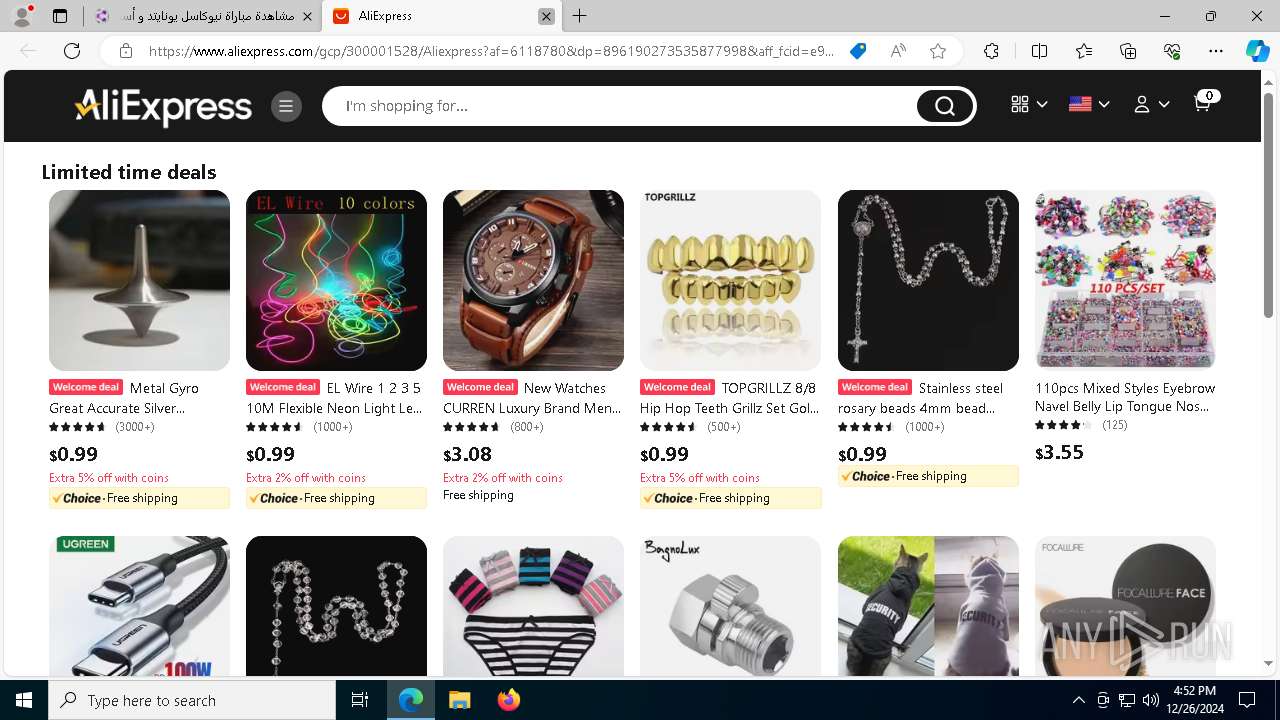
Task: Open the AliExpress shopping cart icon
Action: point(1204,102)
